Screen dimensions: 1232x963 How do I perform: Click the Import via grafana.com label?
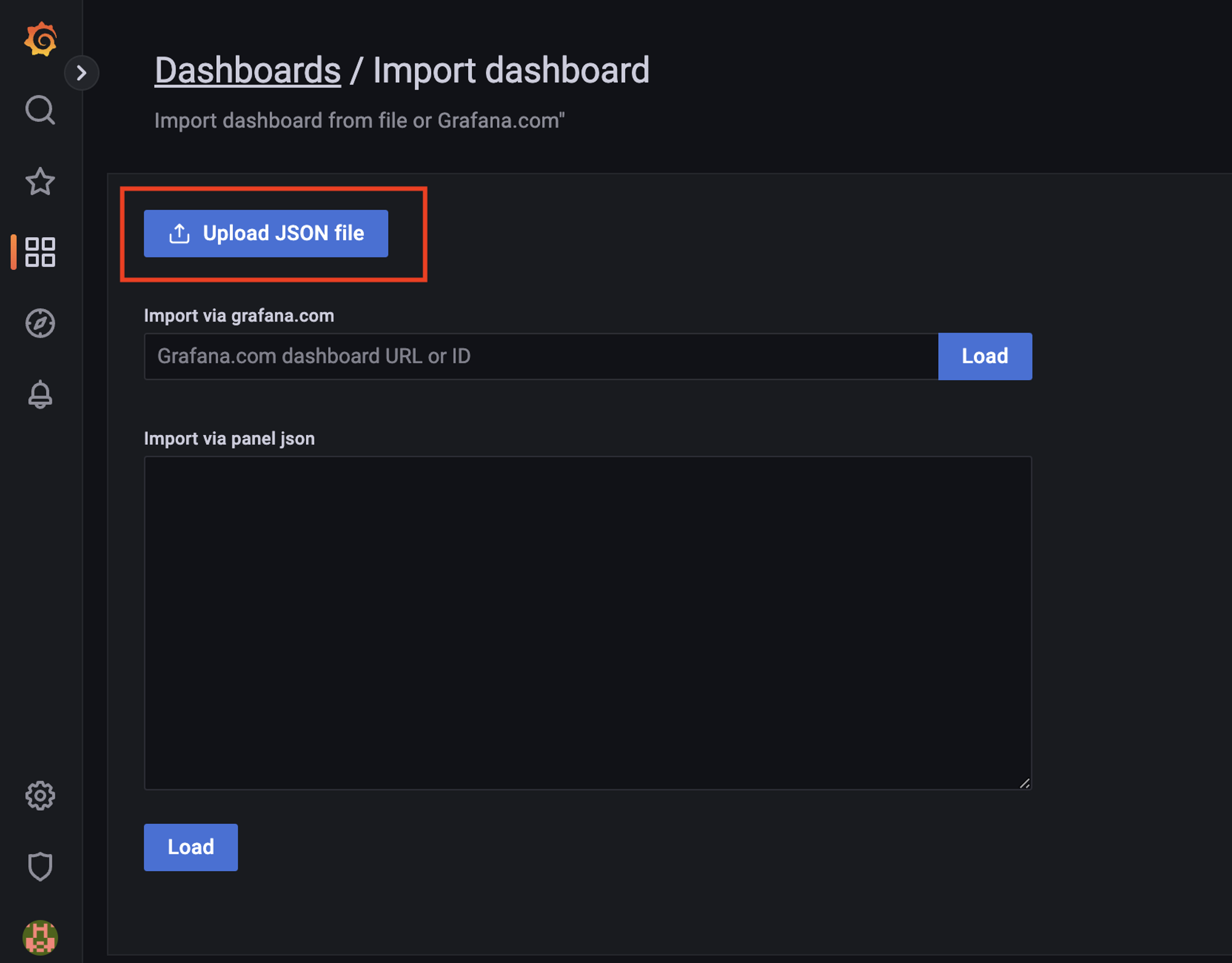tap(239, 315)
